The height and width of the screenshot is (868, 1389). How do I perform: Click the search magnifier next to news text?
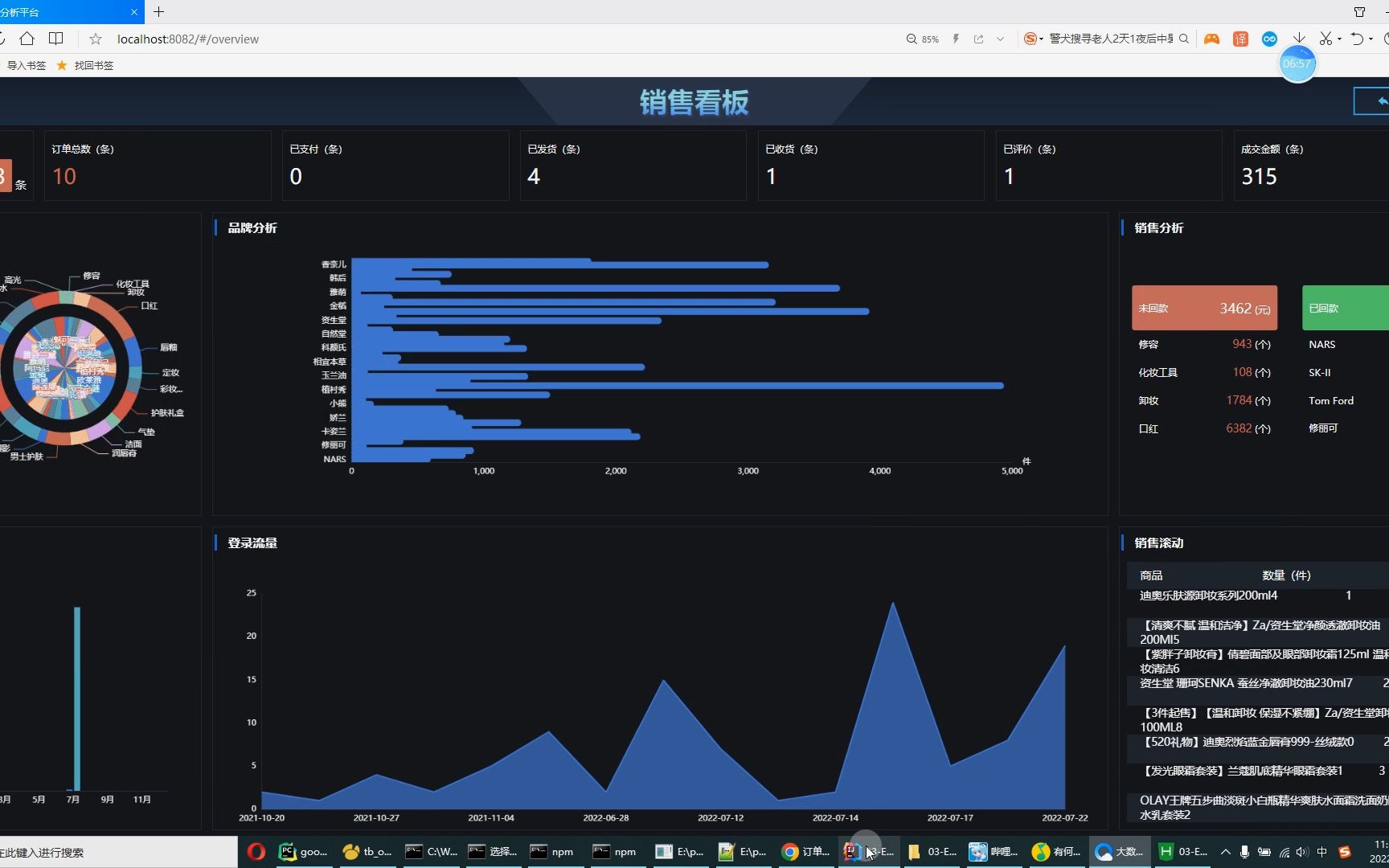[x=1184, y=39]
